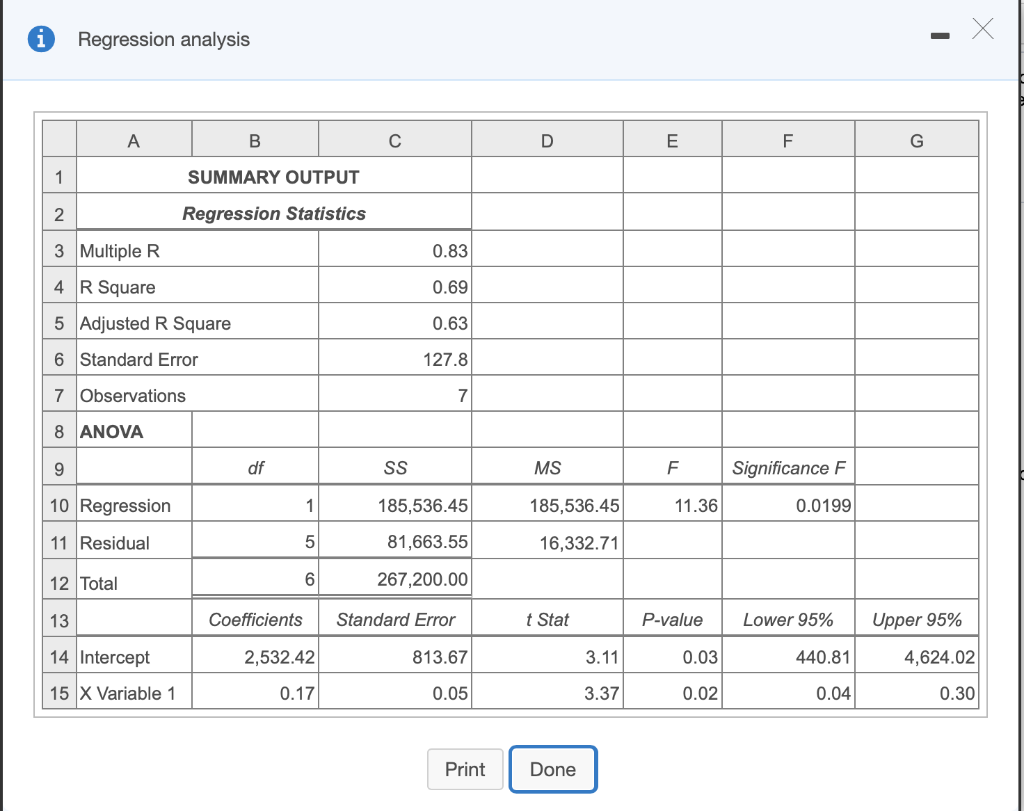The image size is (1024, 811).
Task: Select column header A
Action: (x=133, y=138)
